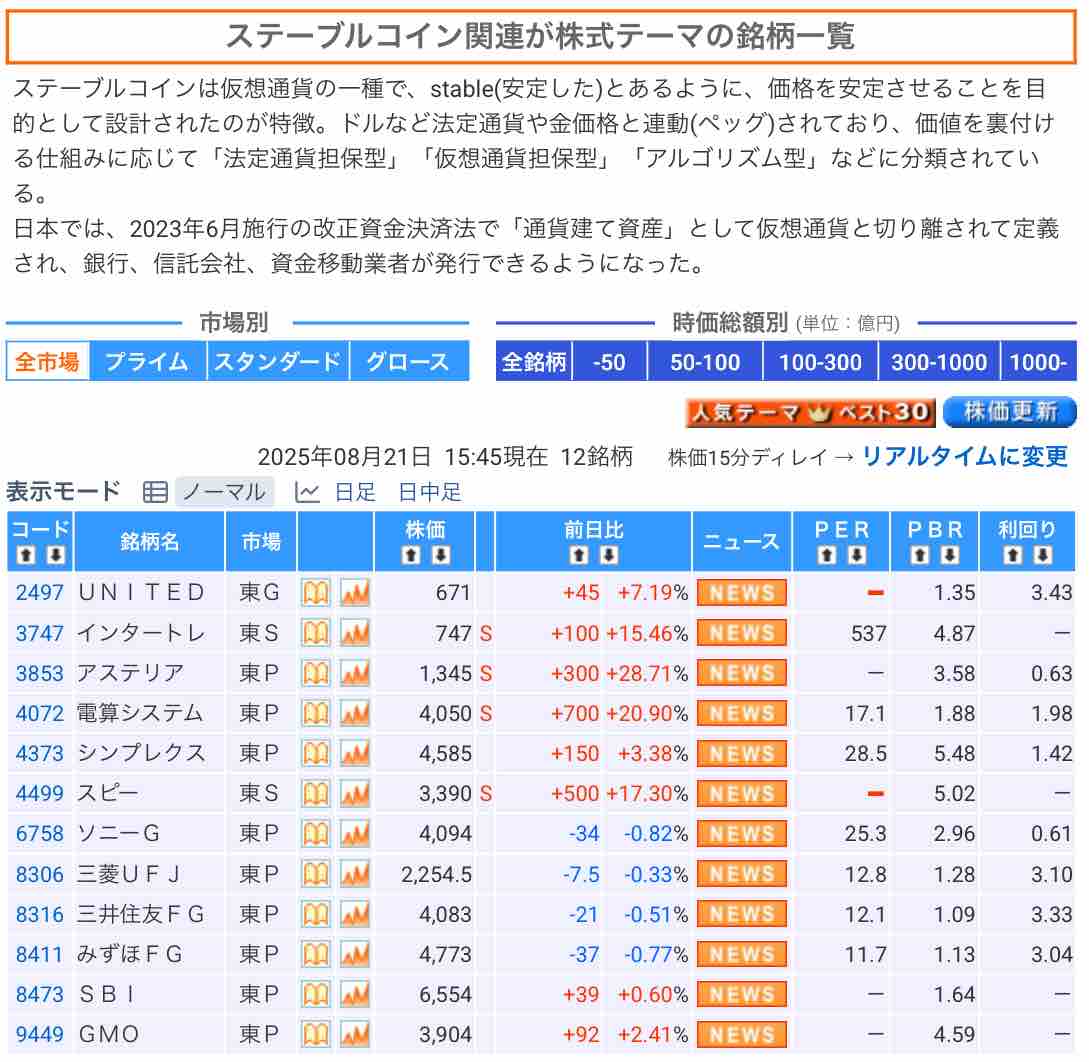Switch display mode to 日中足
Screen dimensions: 1089x1062
(x=430, y=492)
